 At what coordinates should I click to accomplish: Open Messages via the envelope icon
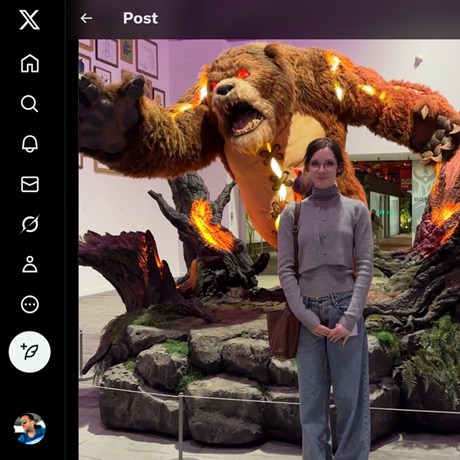click(x=30, y=184)
